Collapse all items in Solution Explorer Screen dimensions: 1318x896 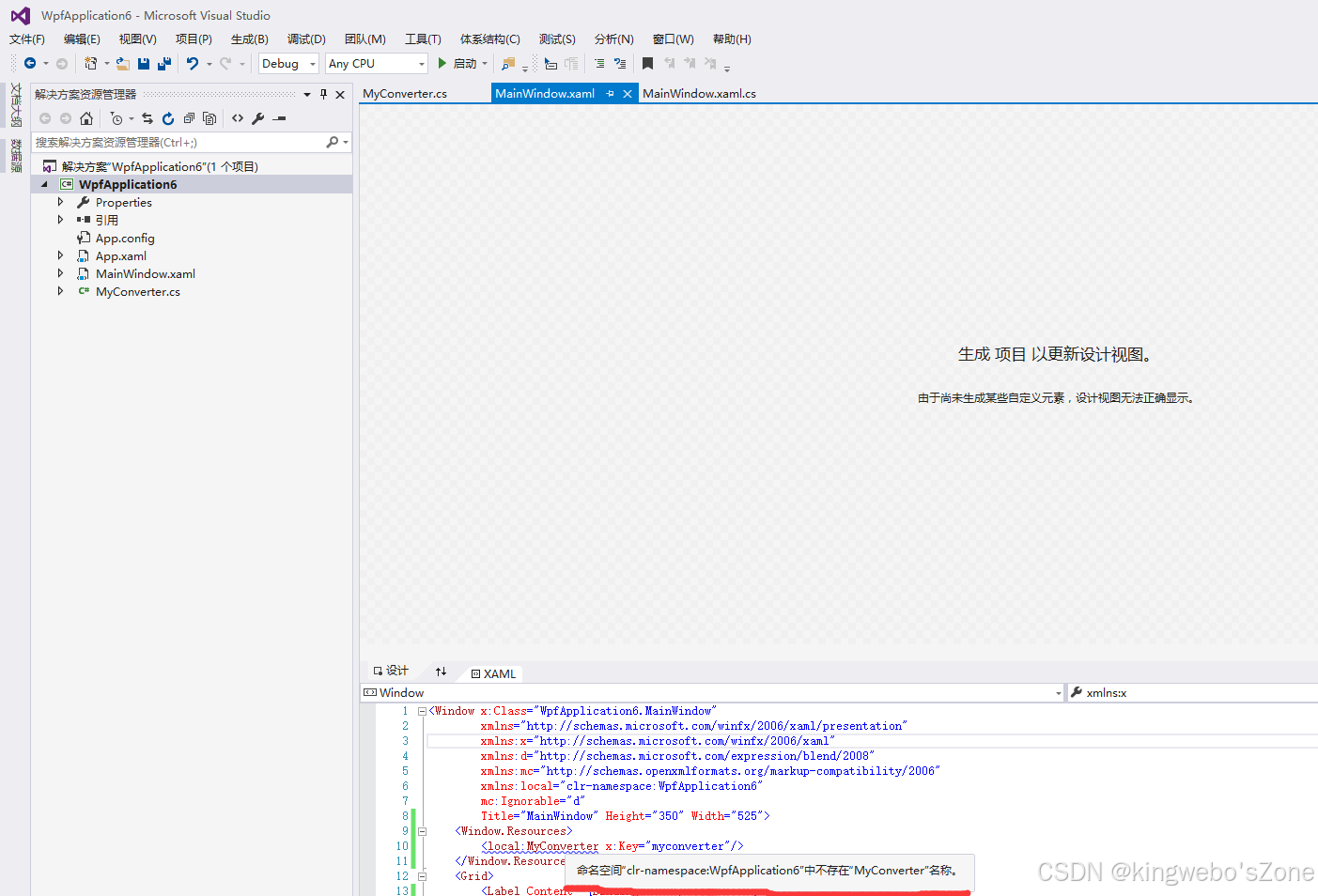point(189,118)
